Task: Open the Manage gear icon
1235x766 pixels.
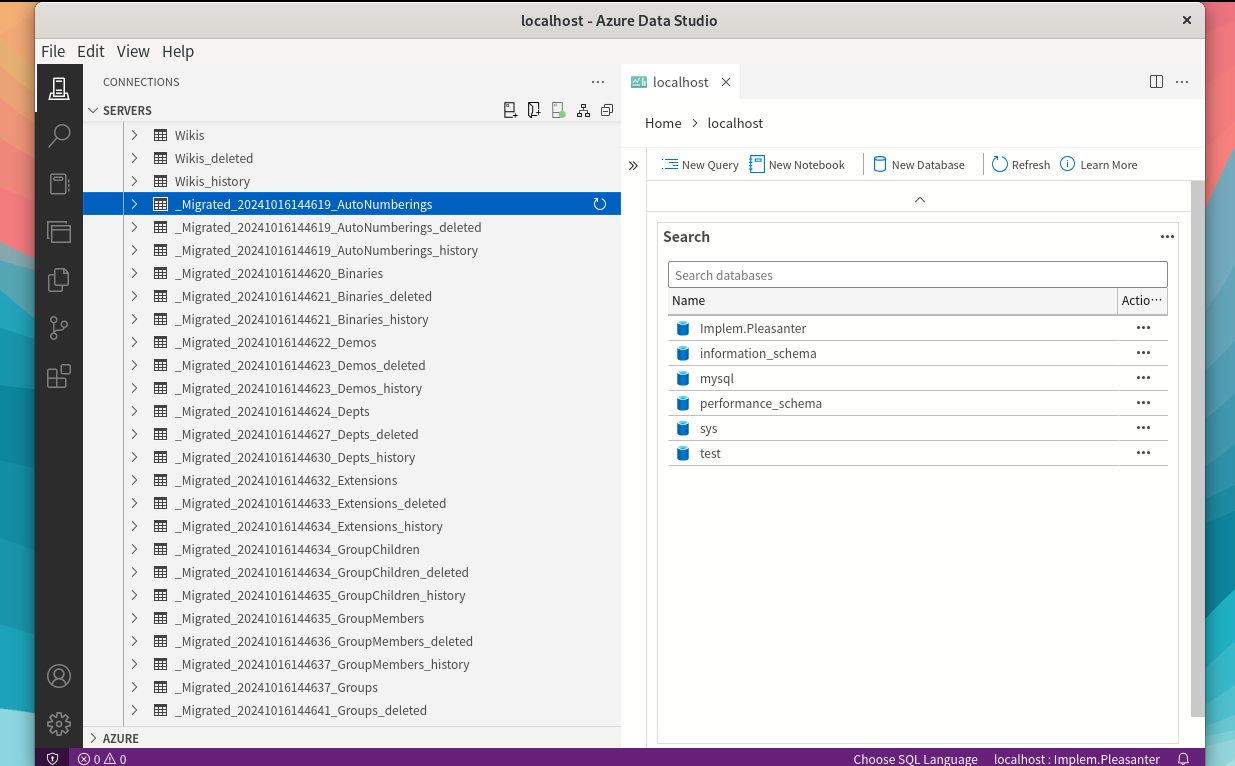Action: [x=59, y=724]
